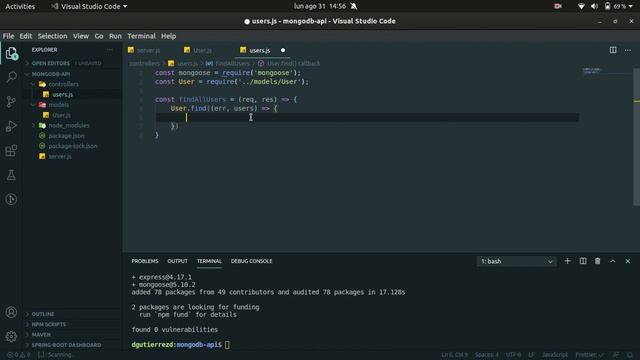Open the Edit menu
This screenshot has height=360, width=640.
coord(25,36)
